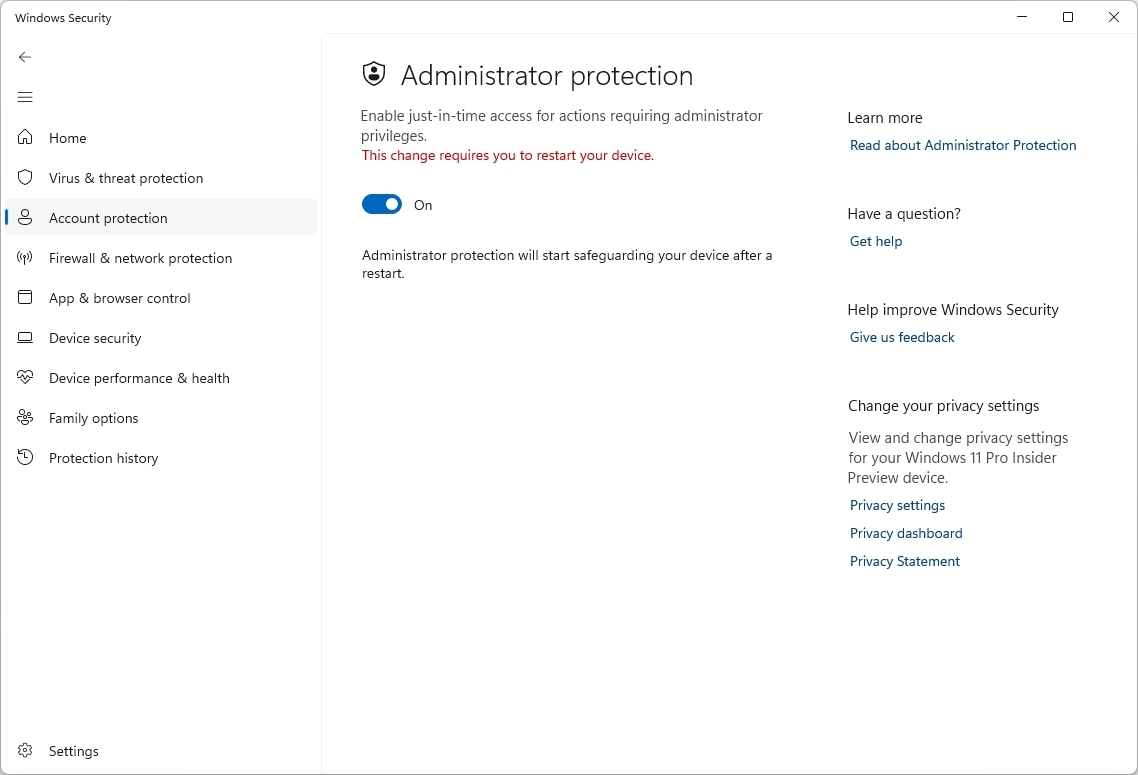The height and width of the screenshot is (775, 1138).
Task: Click the Device performance & health icon
Action: pyautogui.click(x=25, y=378)
